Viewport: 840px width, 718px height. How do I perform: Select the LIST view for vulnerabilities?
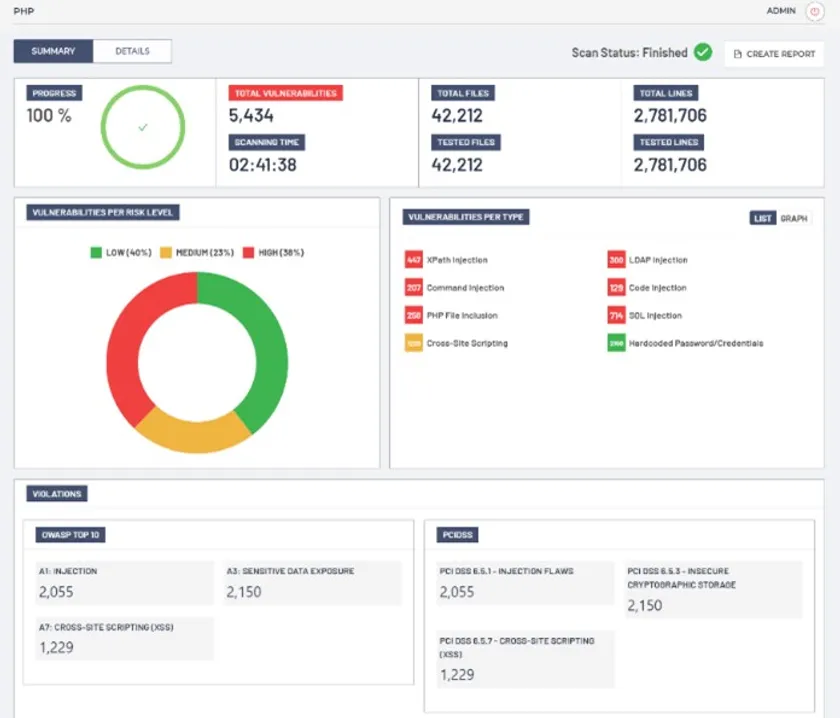coord(763,218)
